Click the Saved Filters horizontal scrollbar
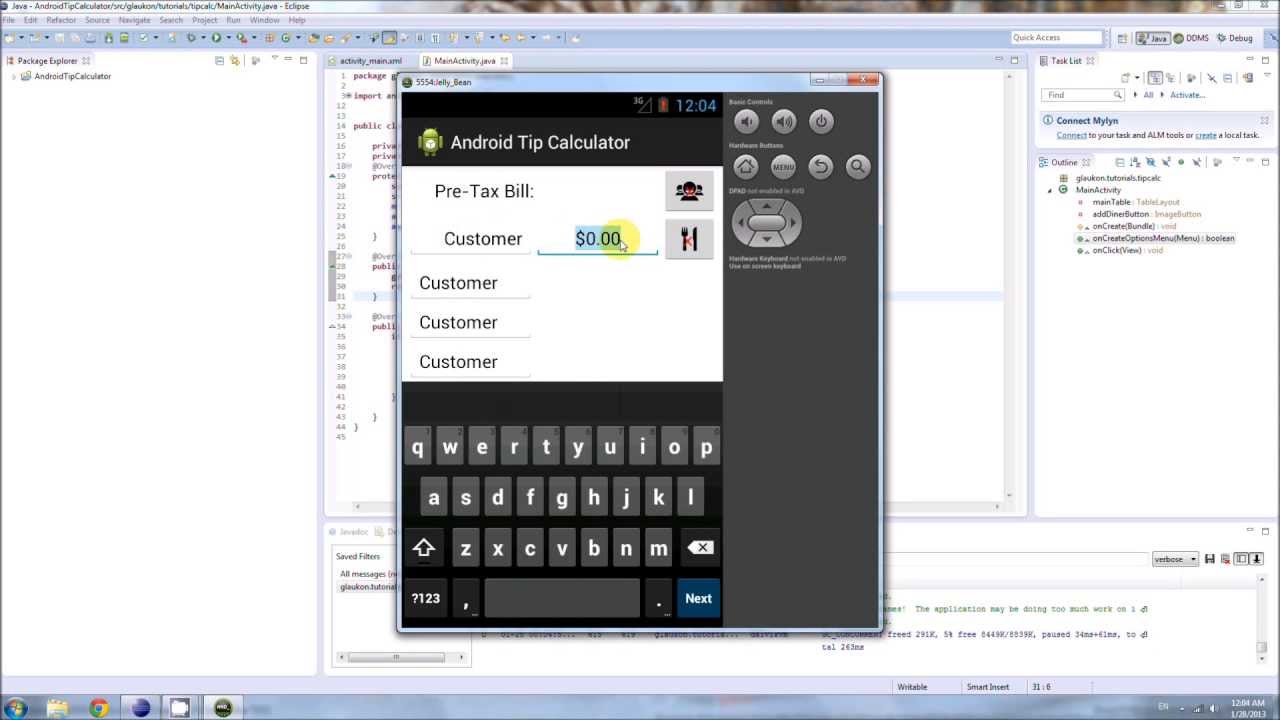 click(x=402, y=657)
